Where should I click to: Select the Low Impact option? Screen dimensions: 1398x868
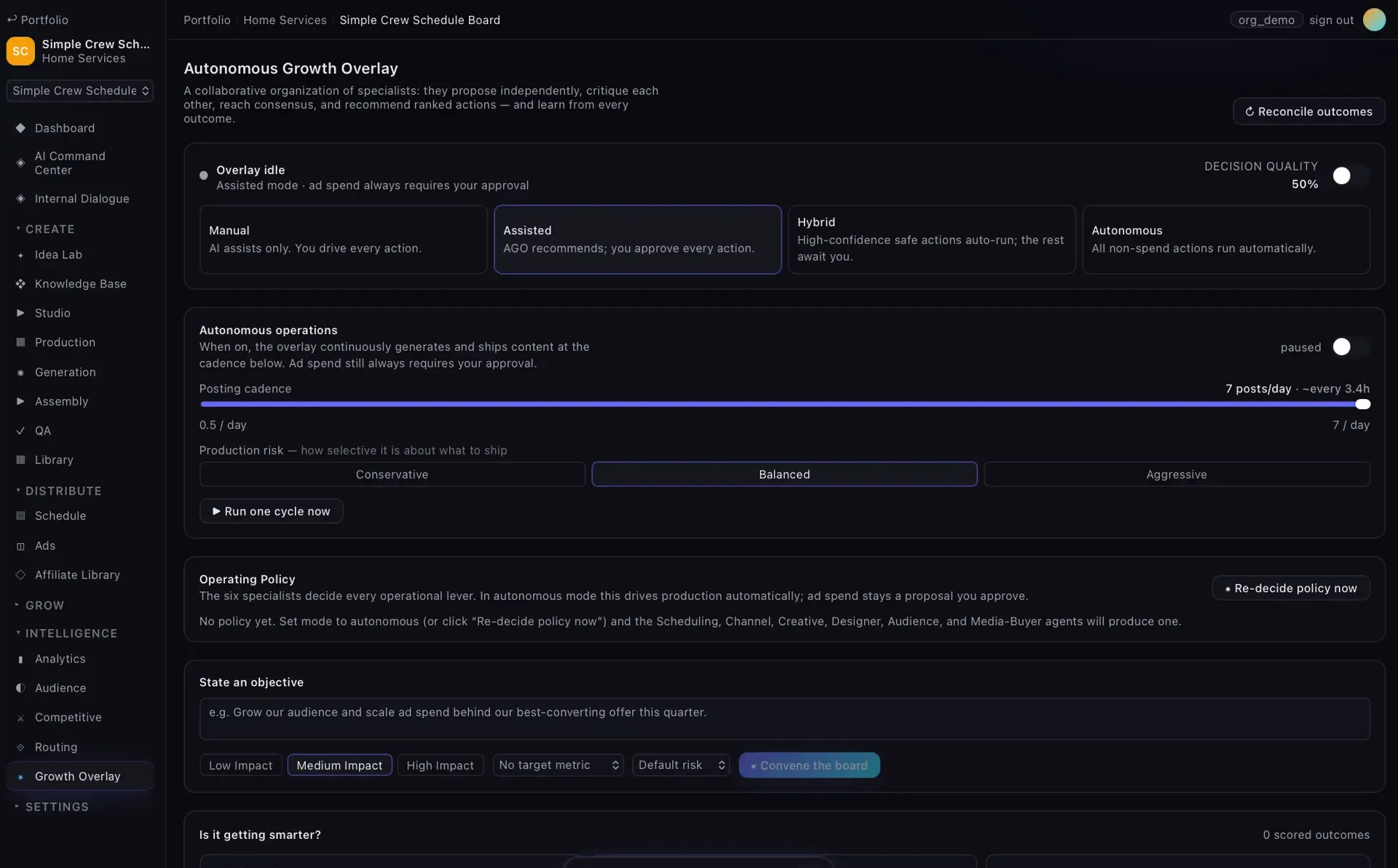(240, 765)
